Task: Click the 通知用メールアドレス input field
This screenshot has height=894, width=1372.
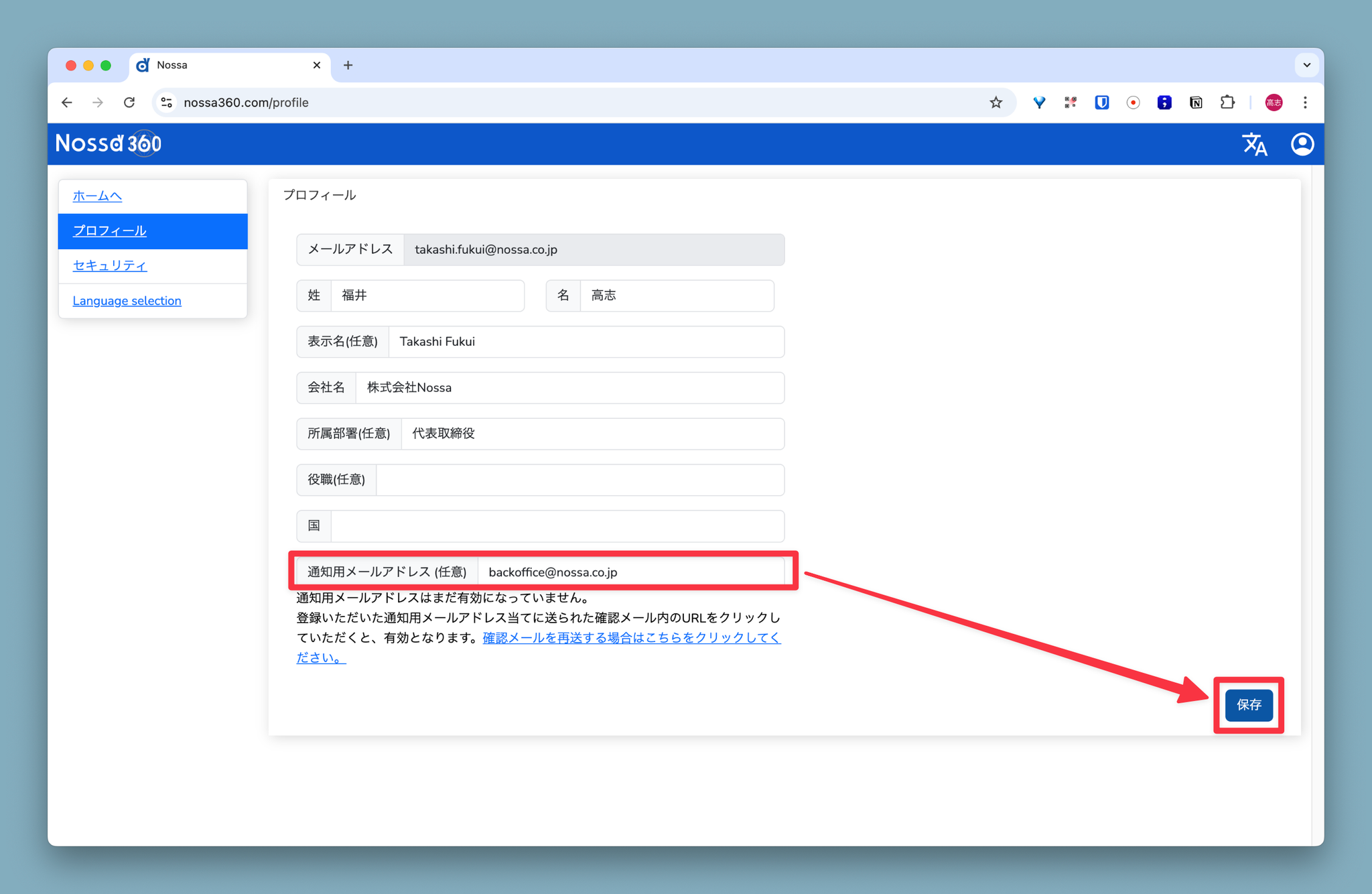Action: point(630,572)
